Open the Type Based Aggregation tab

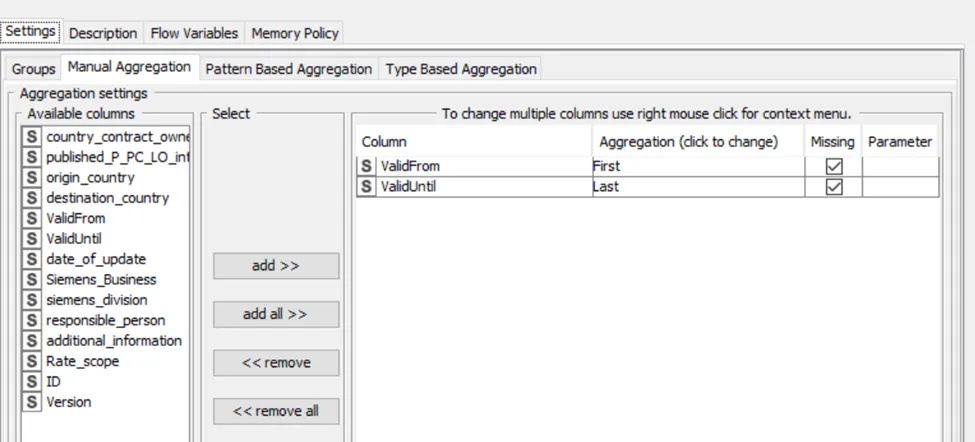[461, 69]
